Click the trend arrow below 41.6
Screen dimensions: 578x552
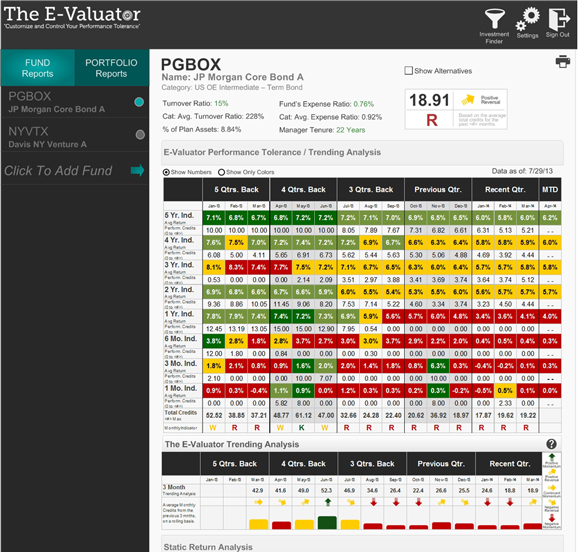pos(281,502)
